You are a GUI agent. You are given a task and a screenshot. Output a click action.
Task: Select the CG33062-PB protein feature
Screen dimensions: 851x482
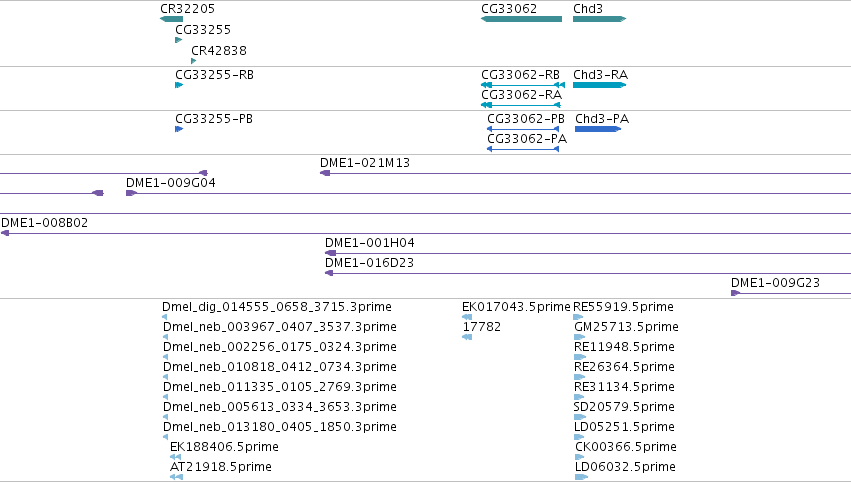tap(523, 129)
